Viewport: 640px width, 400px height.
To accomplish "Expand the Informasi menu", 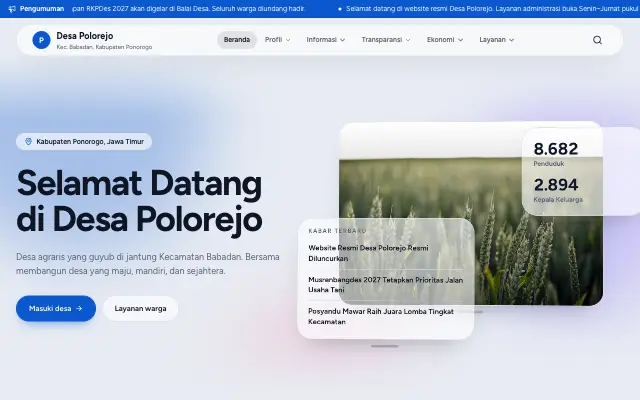I will (x=326, y=40).
